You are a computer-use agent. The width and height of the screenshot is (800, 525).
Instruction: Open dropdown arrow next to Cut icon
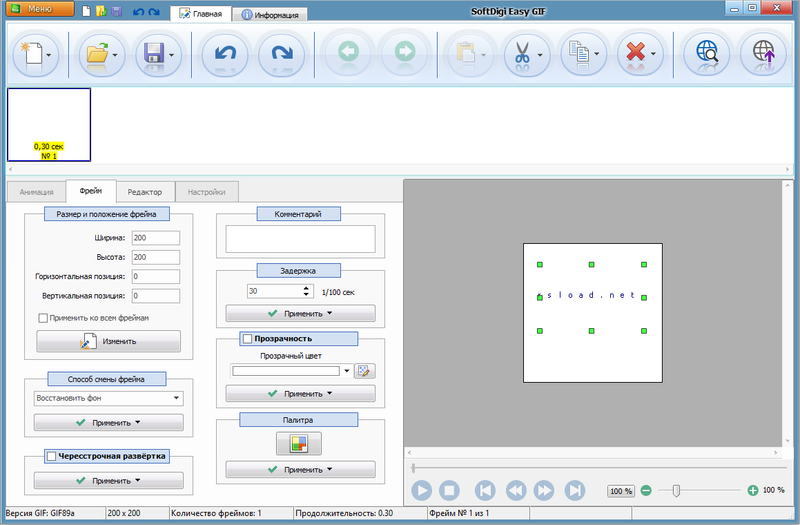pos(540,55)
